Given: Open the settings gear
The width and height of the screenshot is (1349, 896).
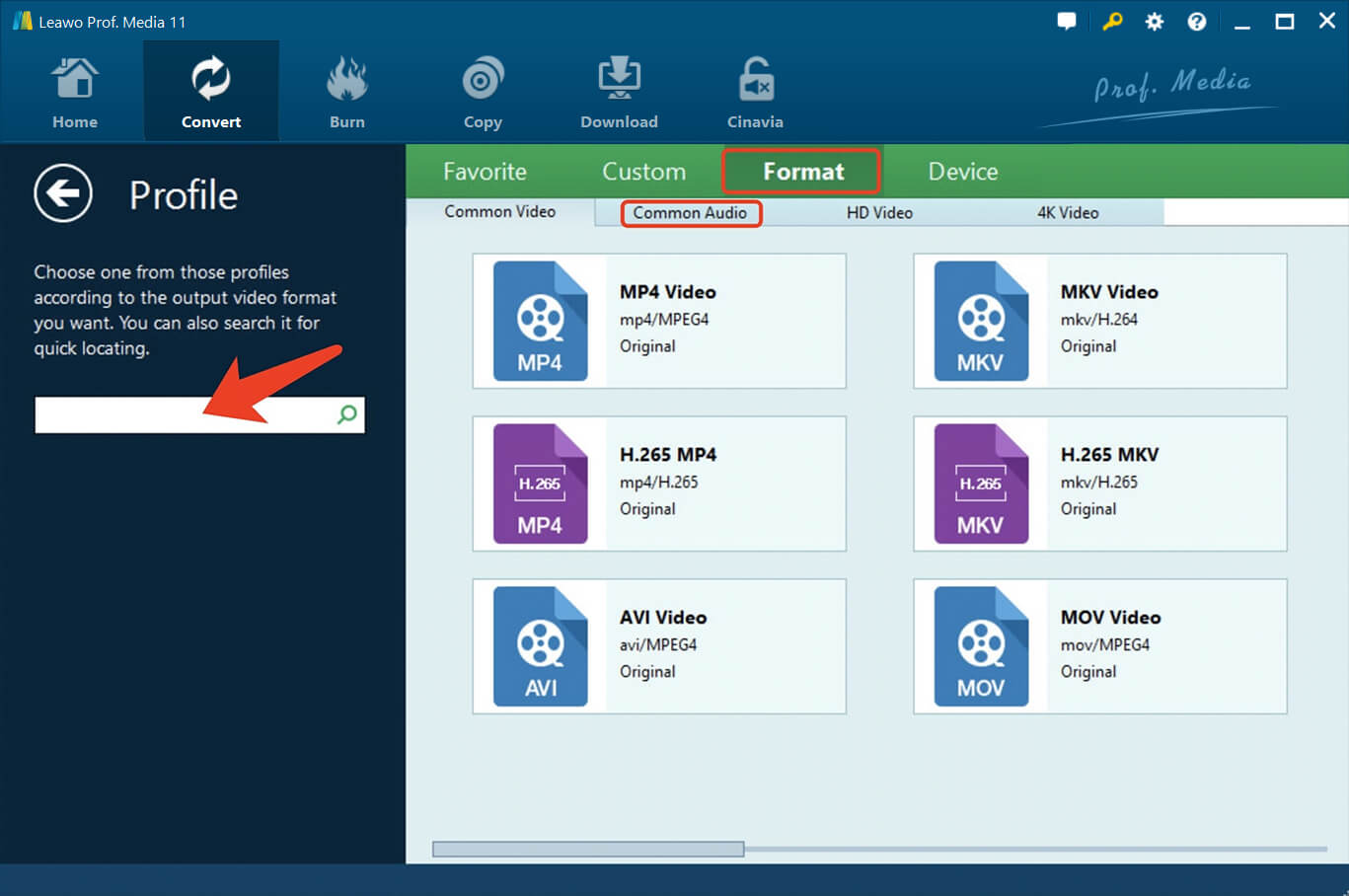Looking at the screenshot, I should (x=1154, y=20).
